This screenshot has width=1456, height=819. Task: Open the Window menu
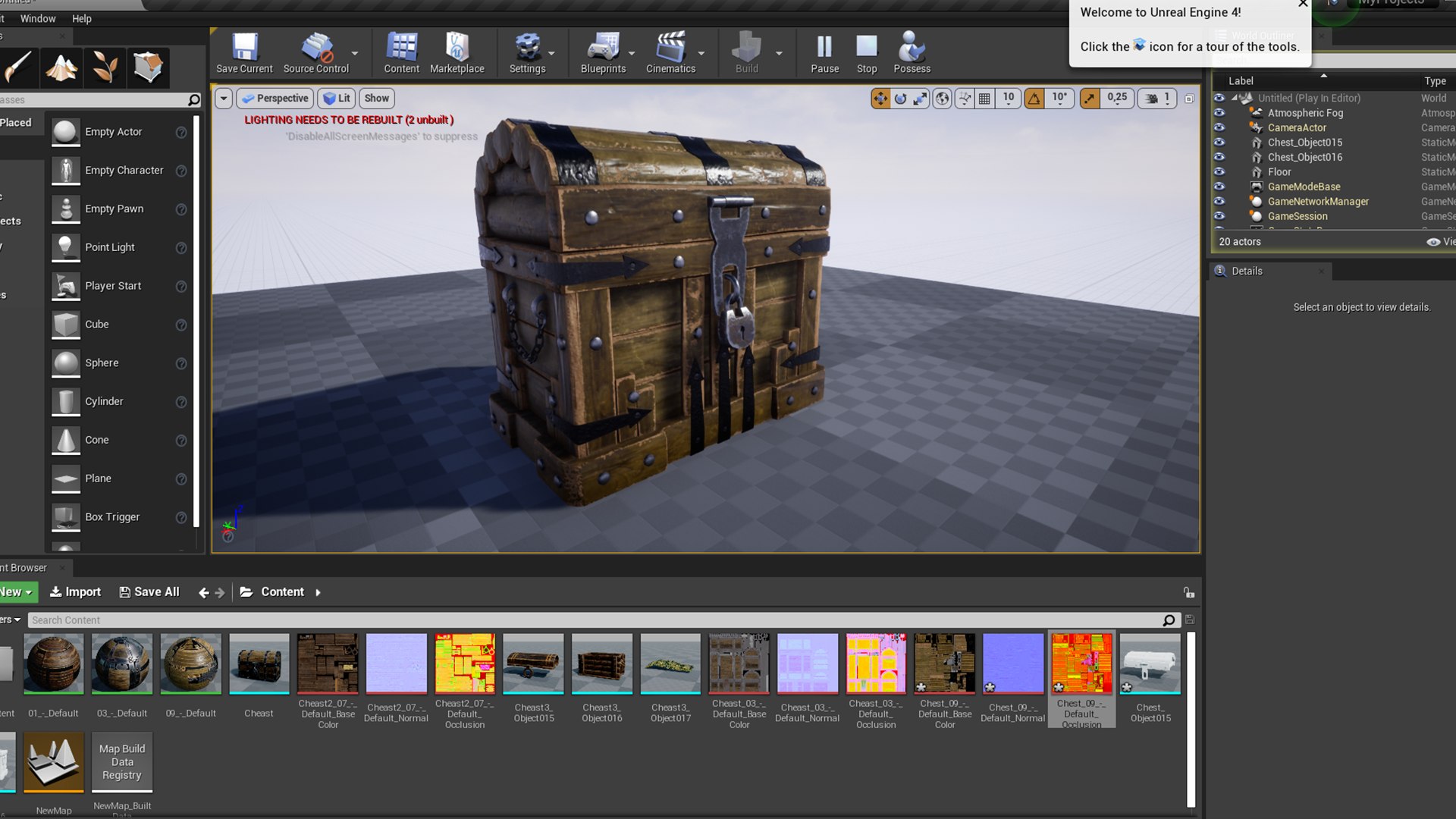(38, 18)
